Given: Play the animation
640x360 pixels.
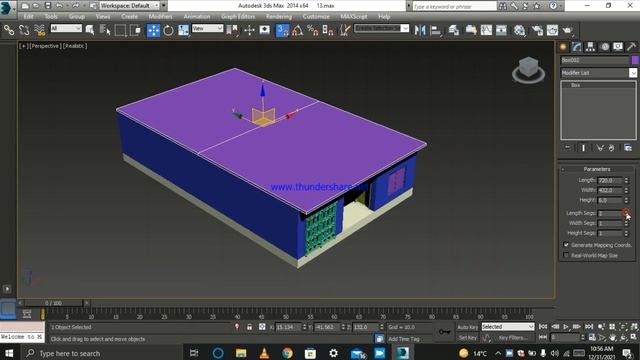Looking at the screenshot, I should (566, 327).
